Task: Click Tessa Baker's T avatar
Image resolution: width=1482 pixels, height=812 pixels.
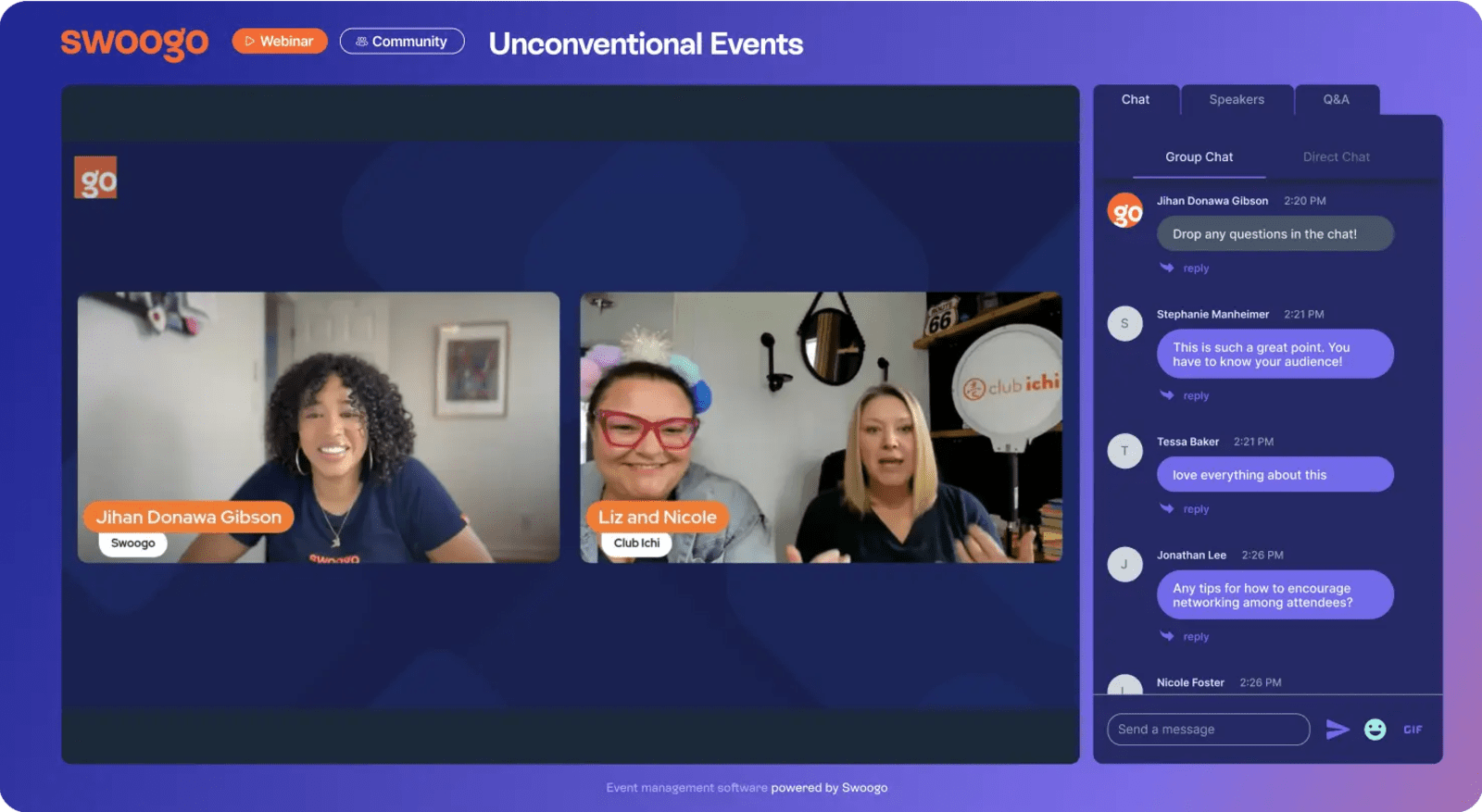Action: click(x=1125, y=451)
